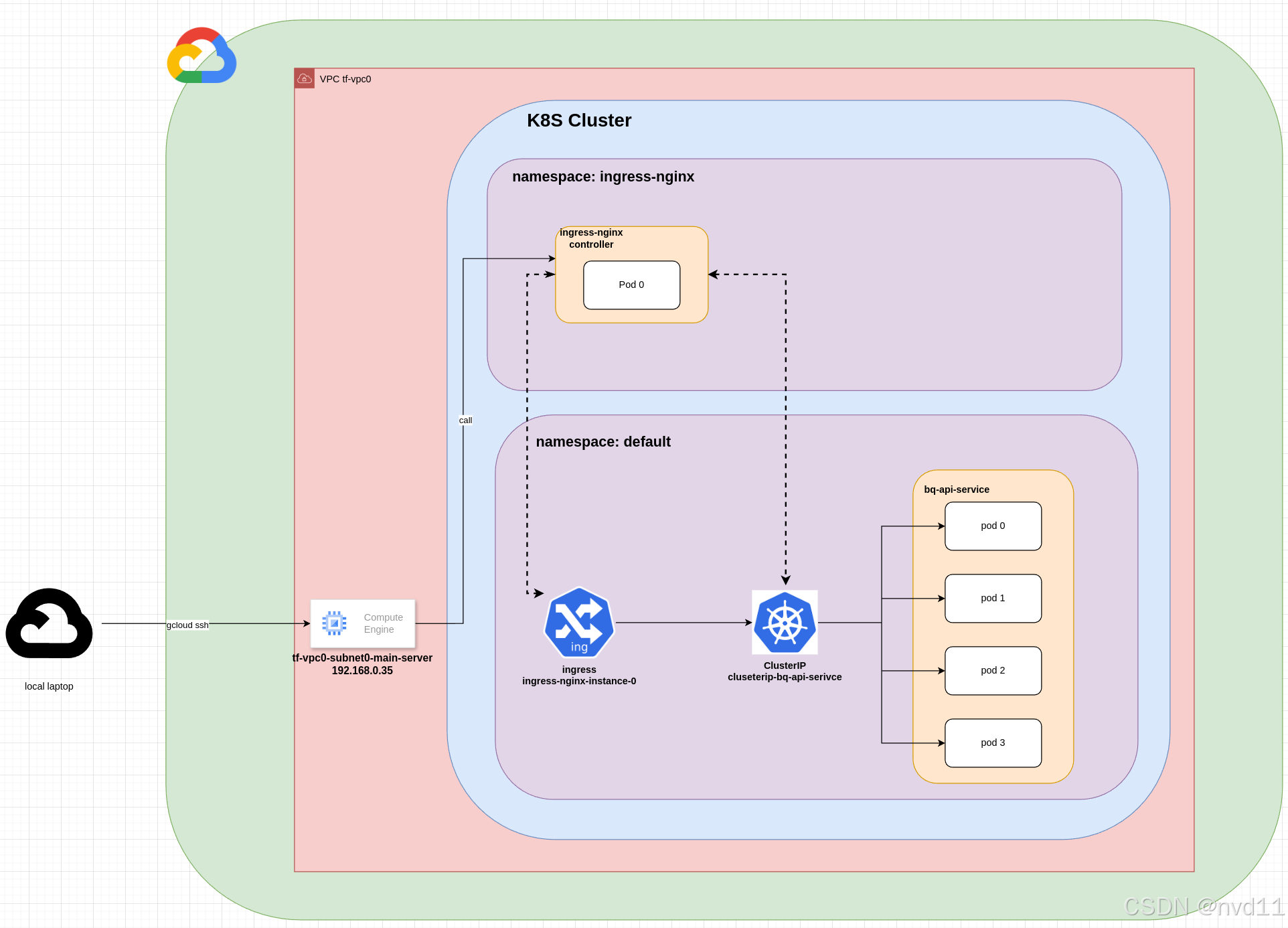Click the 'K8S Cluster' title text

579,121
